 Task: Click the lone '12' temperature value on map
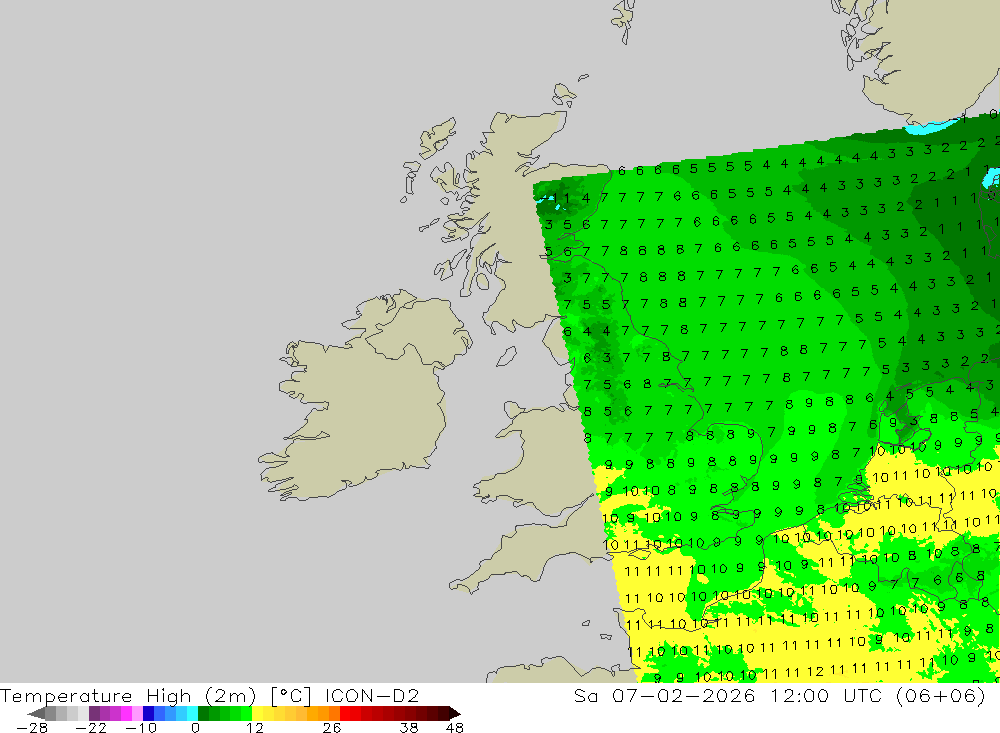pos(814,670)
